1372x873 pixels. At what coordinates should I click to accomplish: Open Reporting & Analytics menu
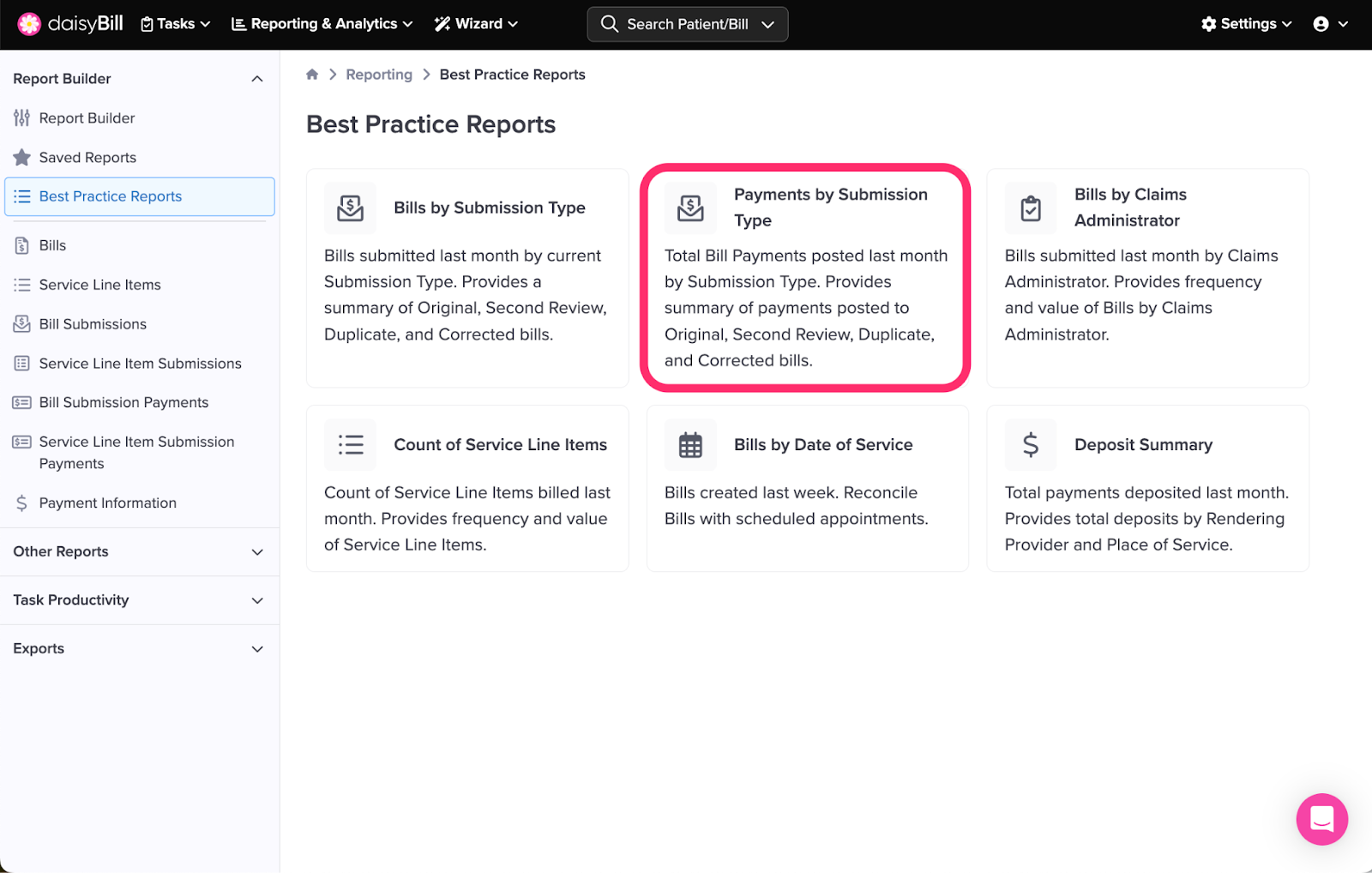[x=322, y=24]
